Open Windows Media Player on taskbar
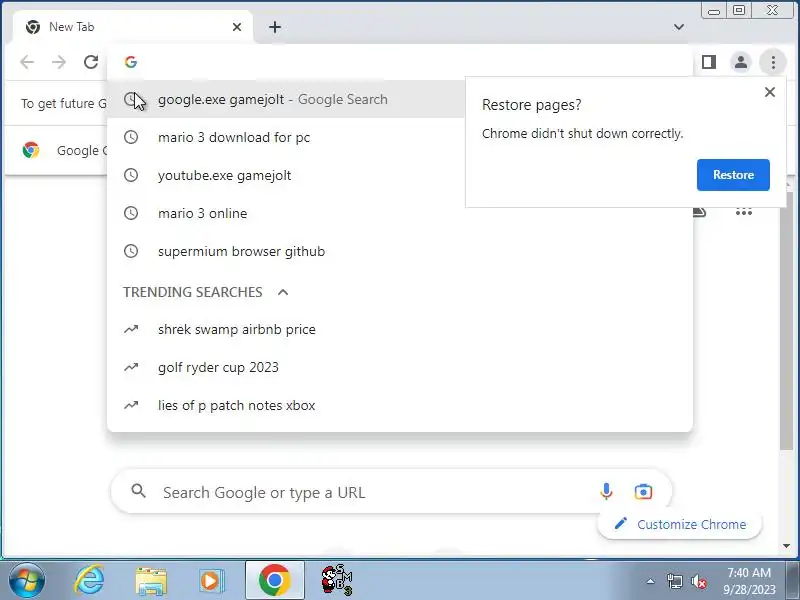 tap(211, 581)
